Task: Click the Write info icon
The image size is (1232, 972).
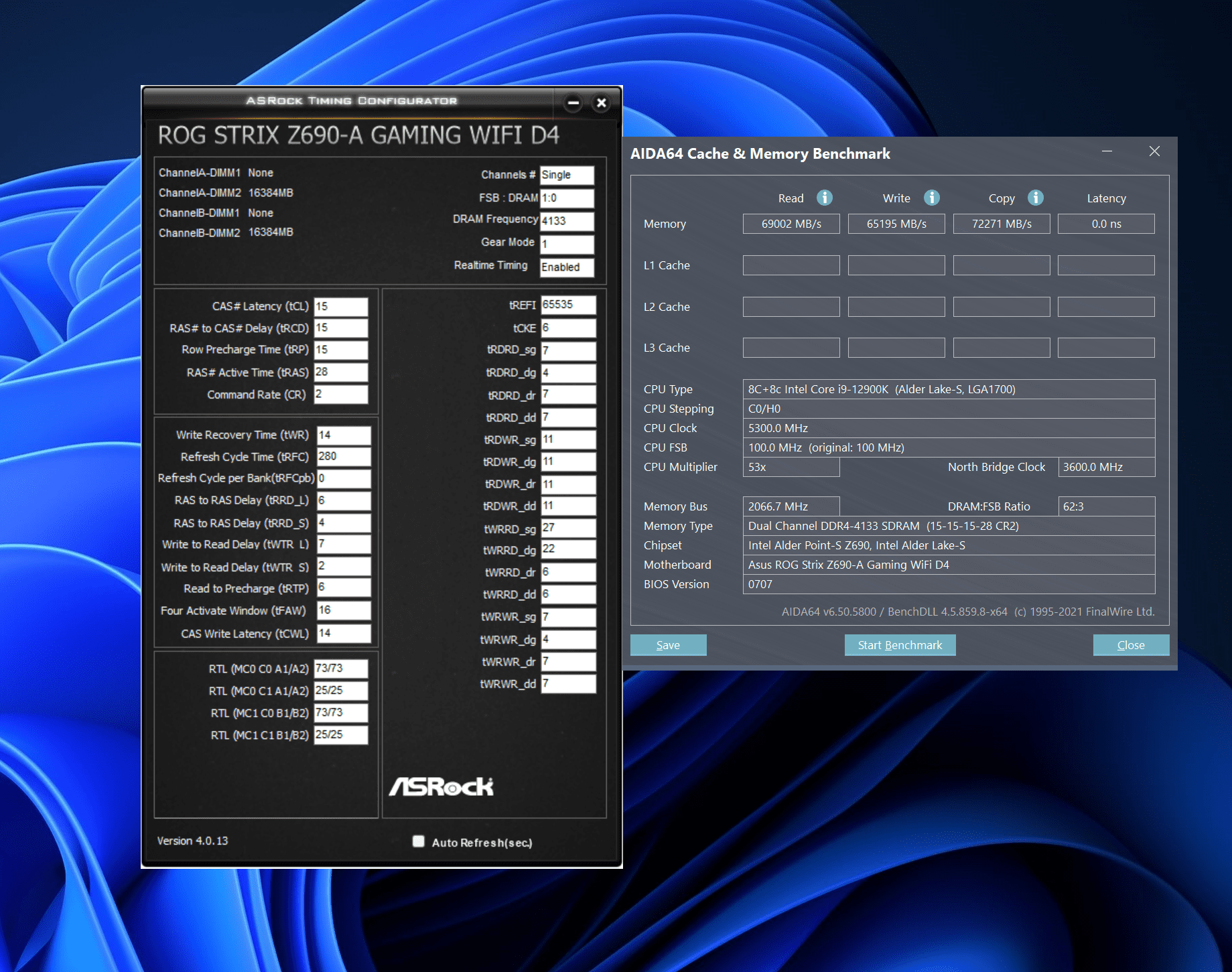Action: pos(931,198)
